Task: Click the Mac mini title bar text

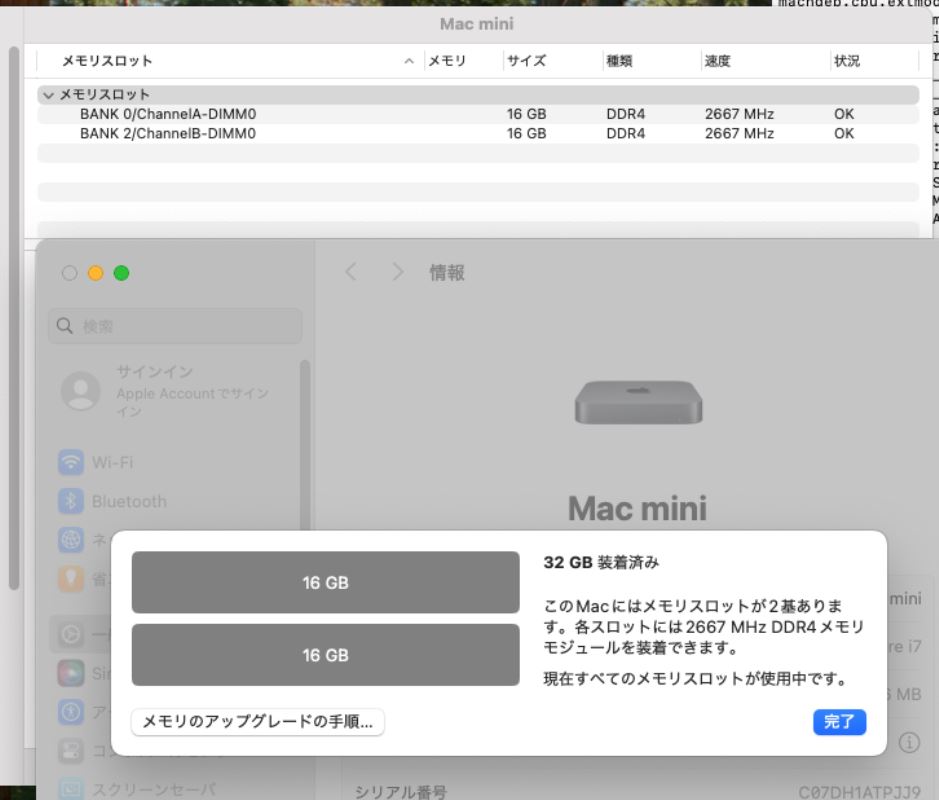Action: point(477,24)
